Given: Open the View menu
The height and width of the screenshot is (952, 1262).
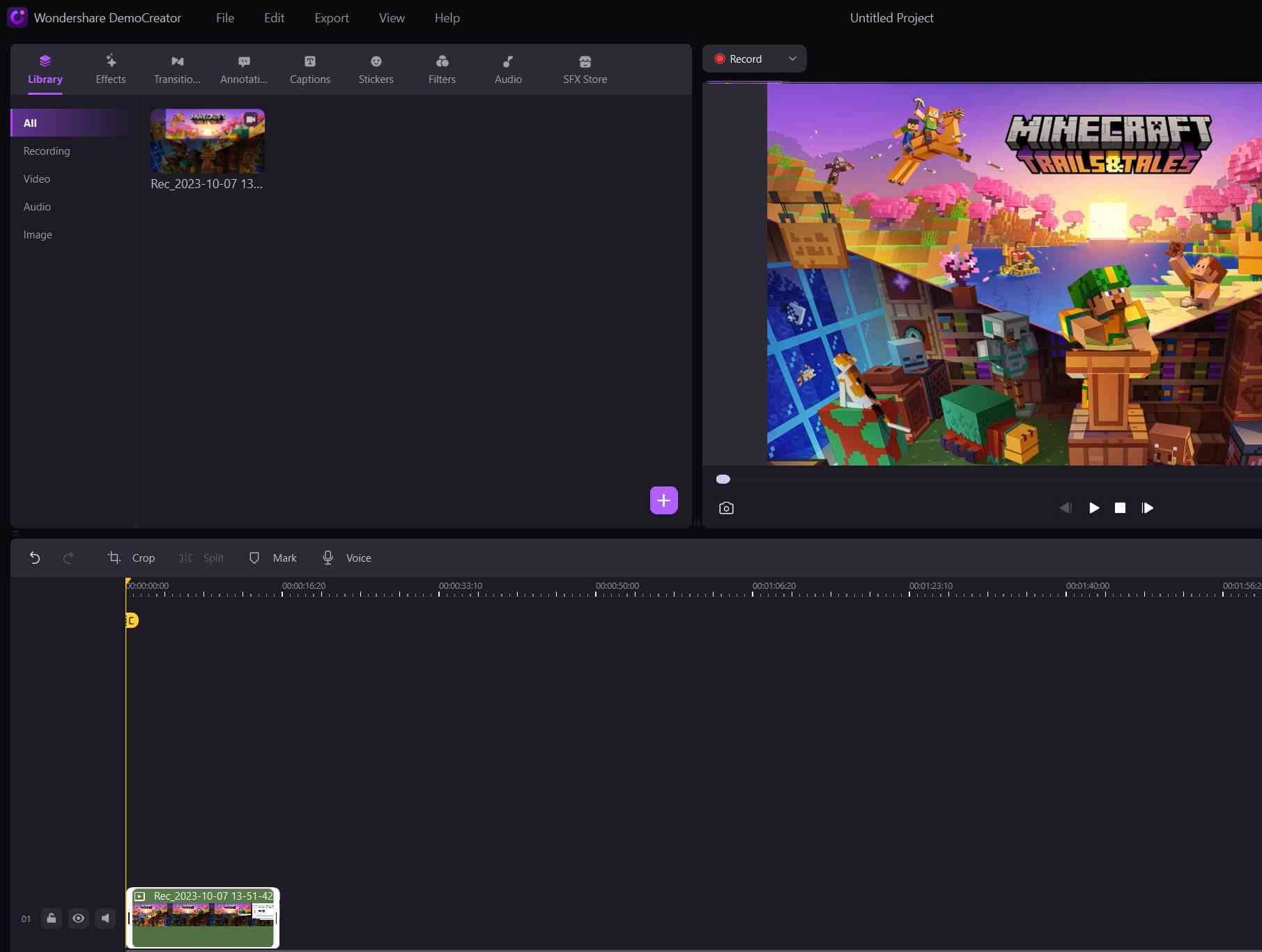Looking at the screenshot, I should point(392,18).
